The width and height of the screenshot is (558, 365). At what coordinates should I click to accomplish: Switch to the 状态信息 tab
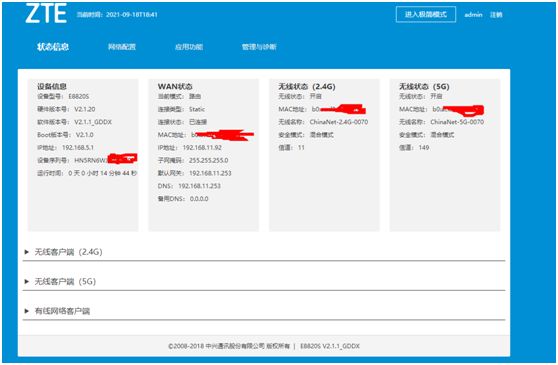[53, 47]
